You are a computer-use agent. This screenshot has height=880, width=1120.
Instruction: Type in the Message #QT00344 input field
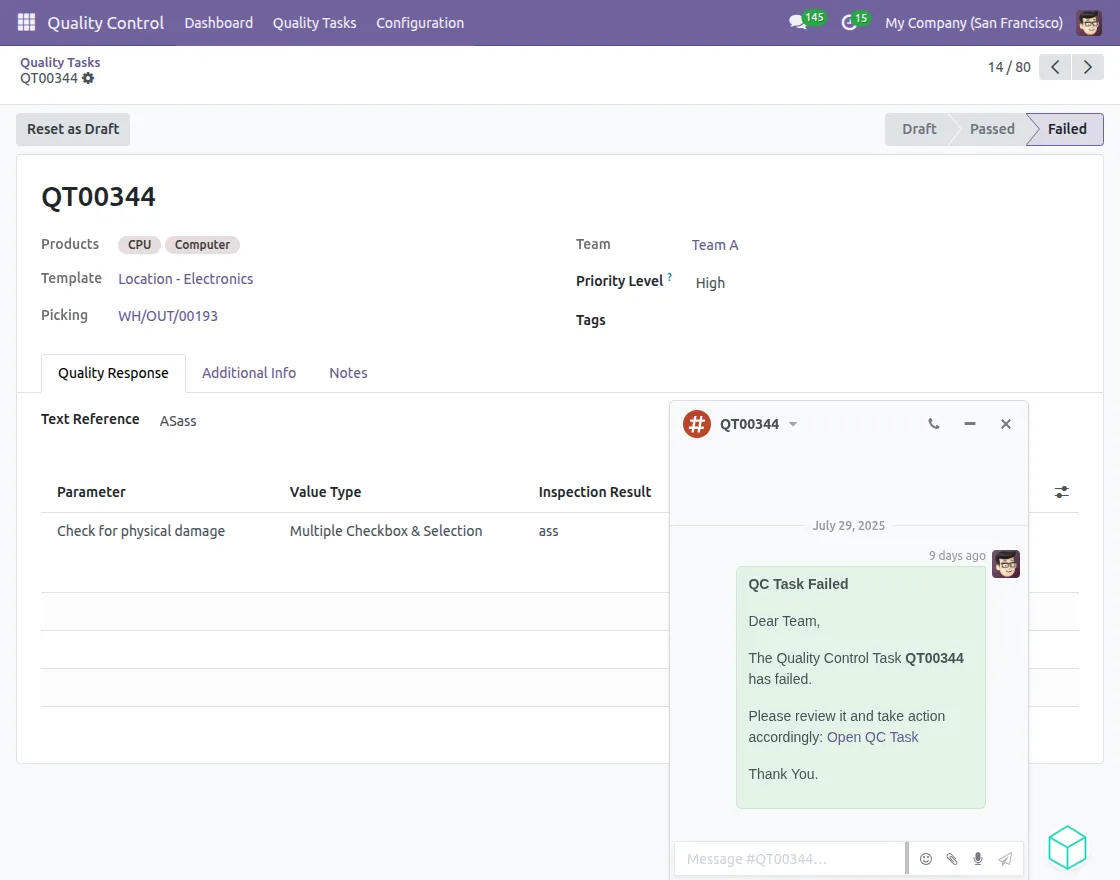coord(790,859)
